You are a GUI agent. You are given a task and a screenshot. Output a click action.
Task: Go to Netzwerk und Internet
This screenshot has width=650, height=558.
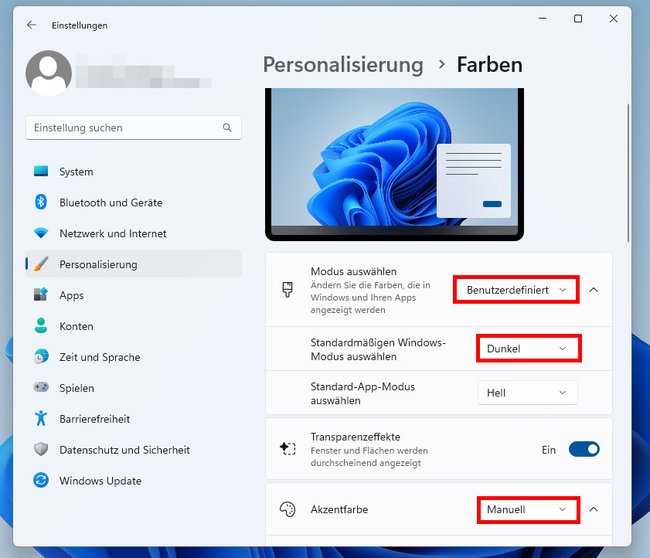tap(133, 233)
